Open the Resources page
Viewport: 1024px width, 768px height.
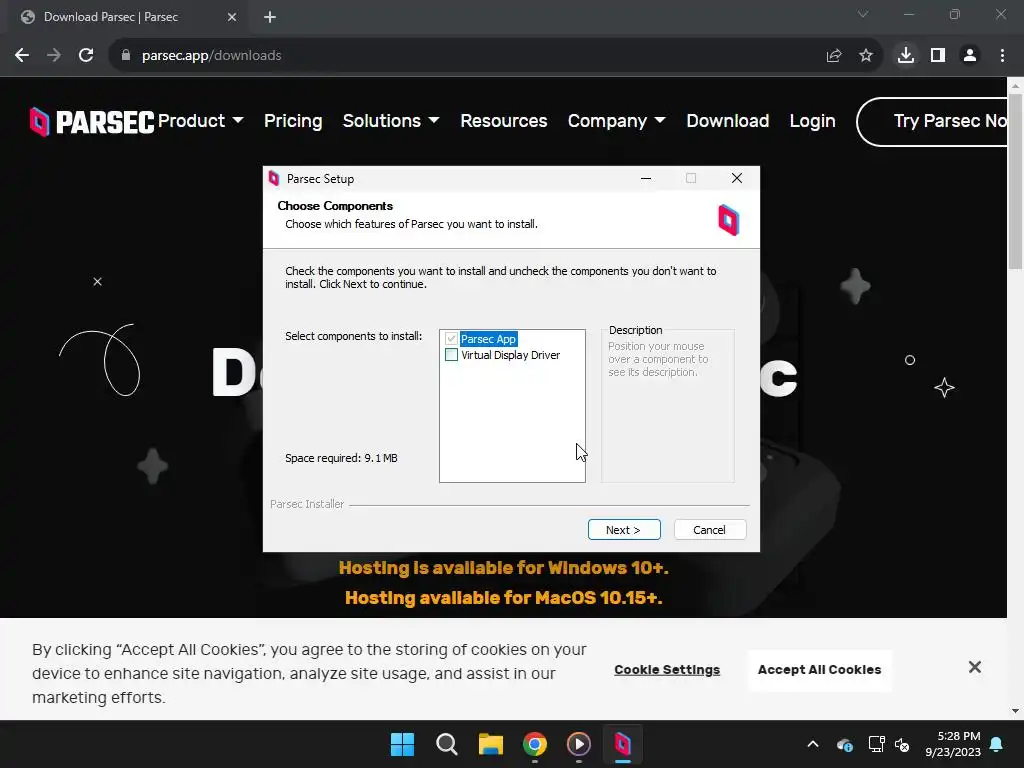pyautogui.click(x=504, y=121)
